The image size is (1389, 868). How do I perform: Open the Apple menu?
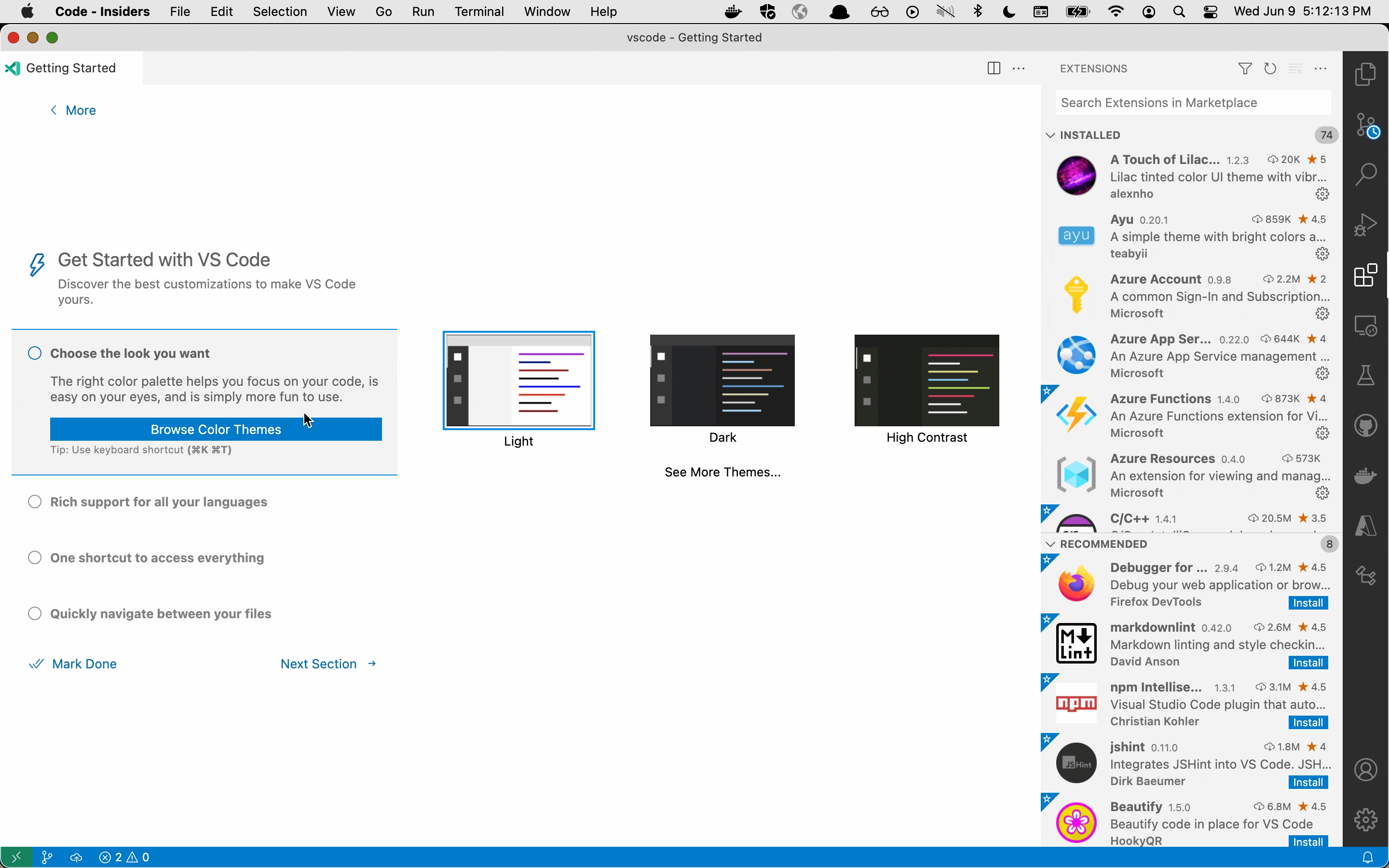27,12
